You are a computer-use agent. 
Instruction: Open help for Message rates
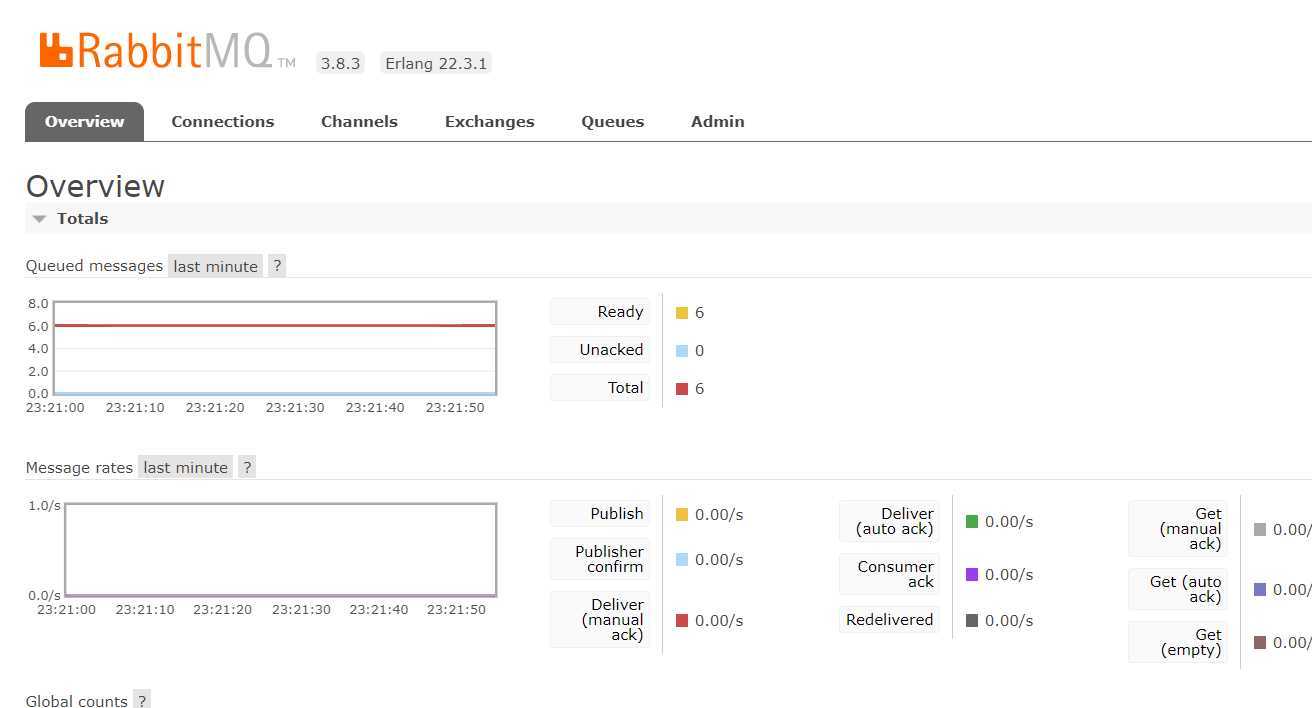point(247,467)
